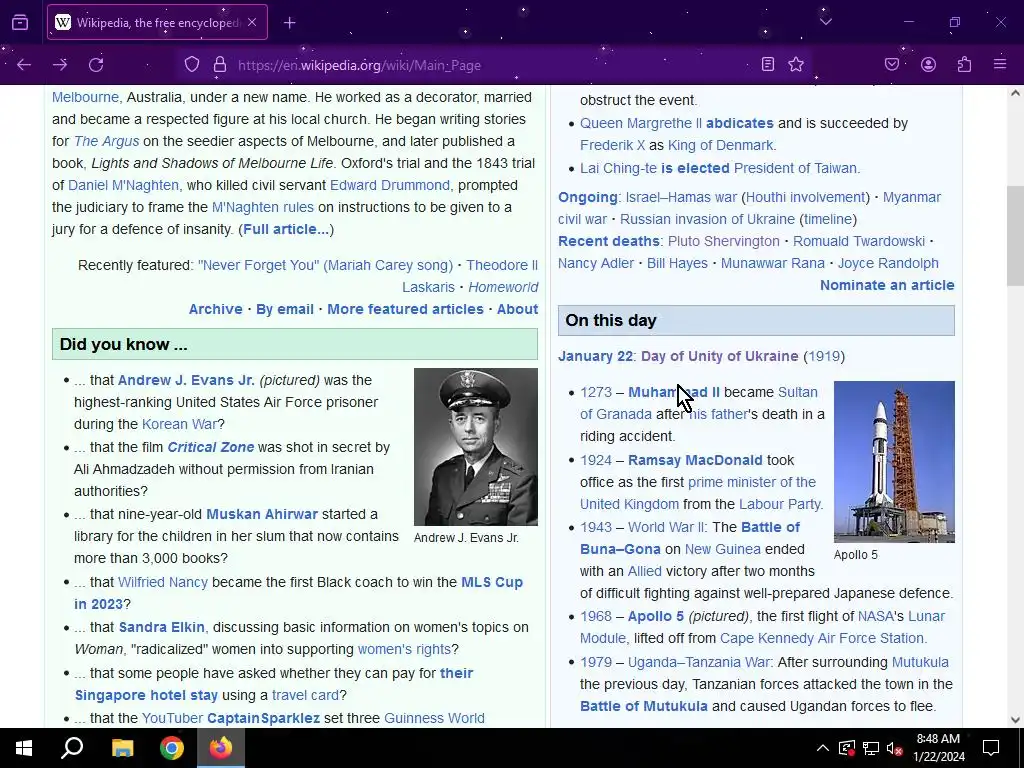Open Wilfried Nancy link

[x=163, y=582]
